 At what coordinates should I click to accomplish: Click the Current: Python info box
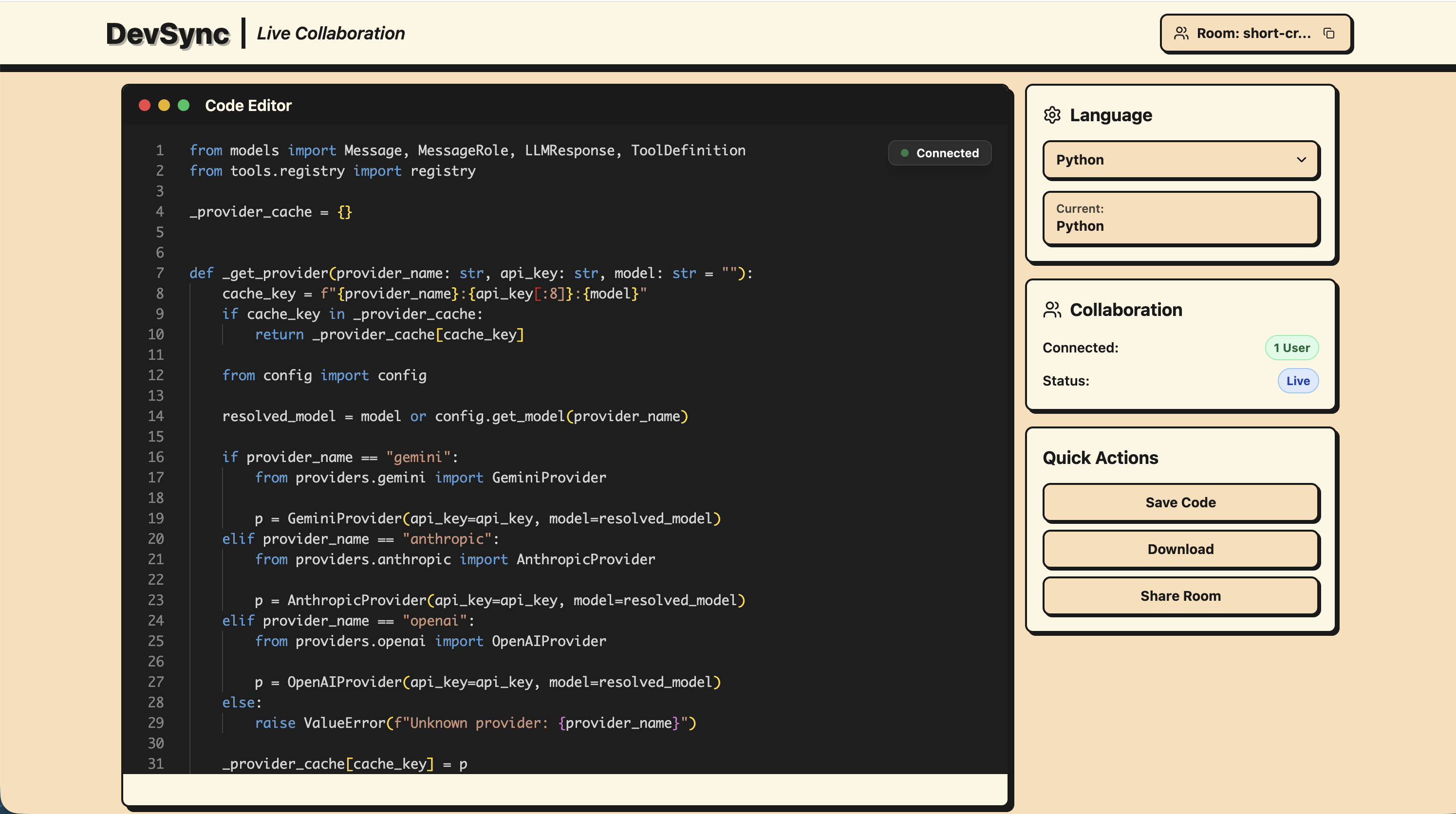1181,218
